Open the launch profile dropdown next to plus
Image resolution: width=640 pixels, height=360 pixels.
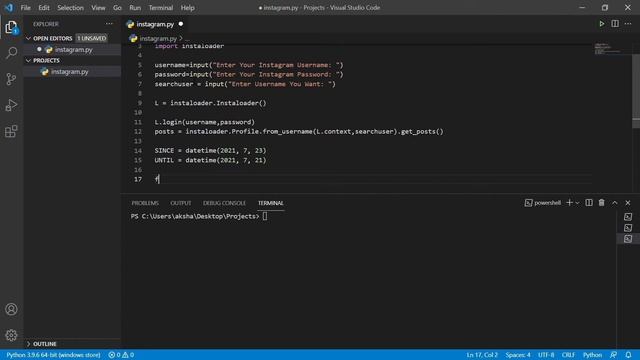coord(578,203)
